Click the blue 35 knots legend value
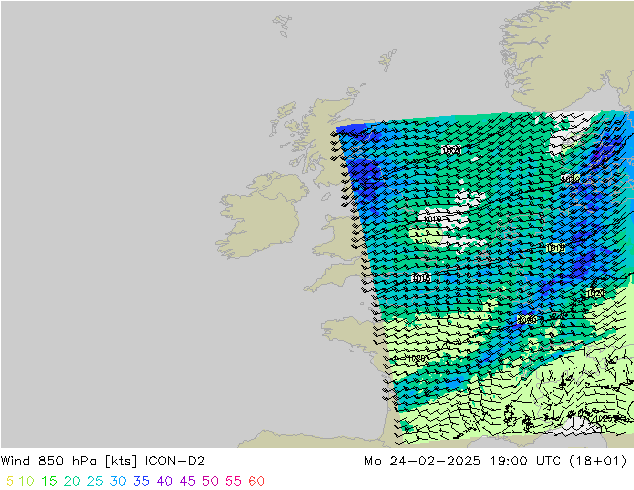The image size is (634, 490). point(141,481)
